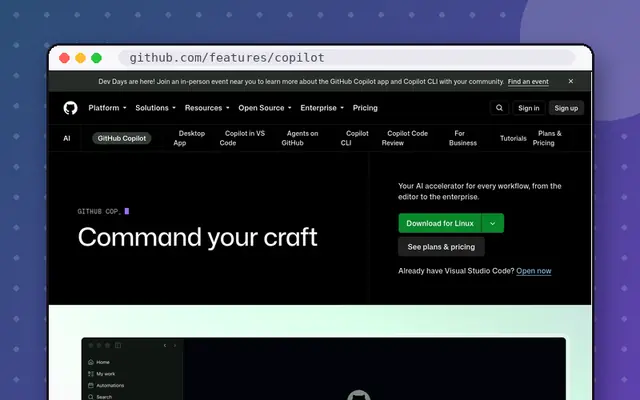Click the sidebar layout icon in preview
This screenshot has width=640, height=400.
pyautogui.click(x=118, y=345)
